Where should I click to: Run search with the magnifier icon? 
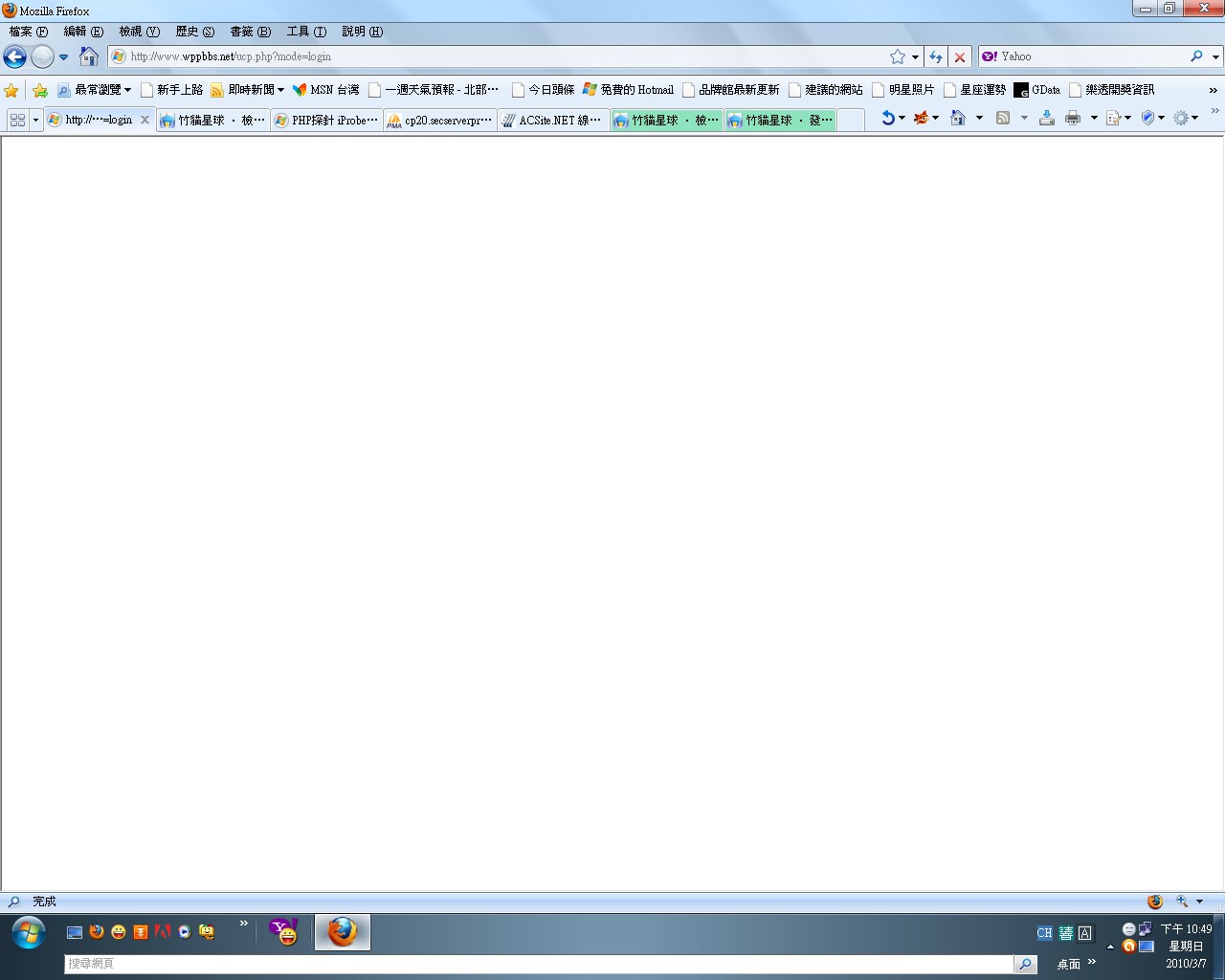1196,56
